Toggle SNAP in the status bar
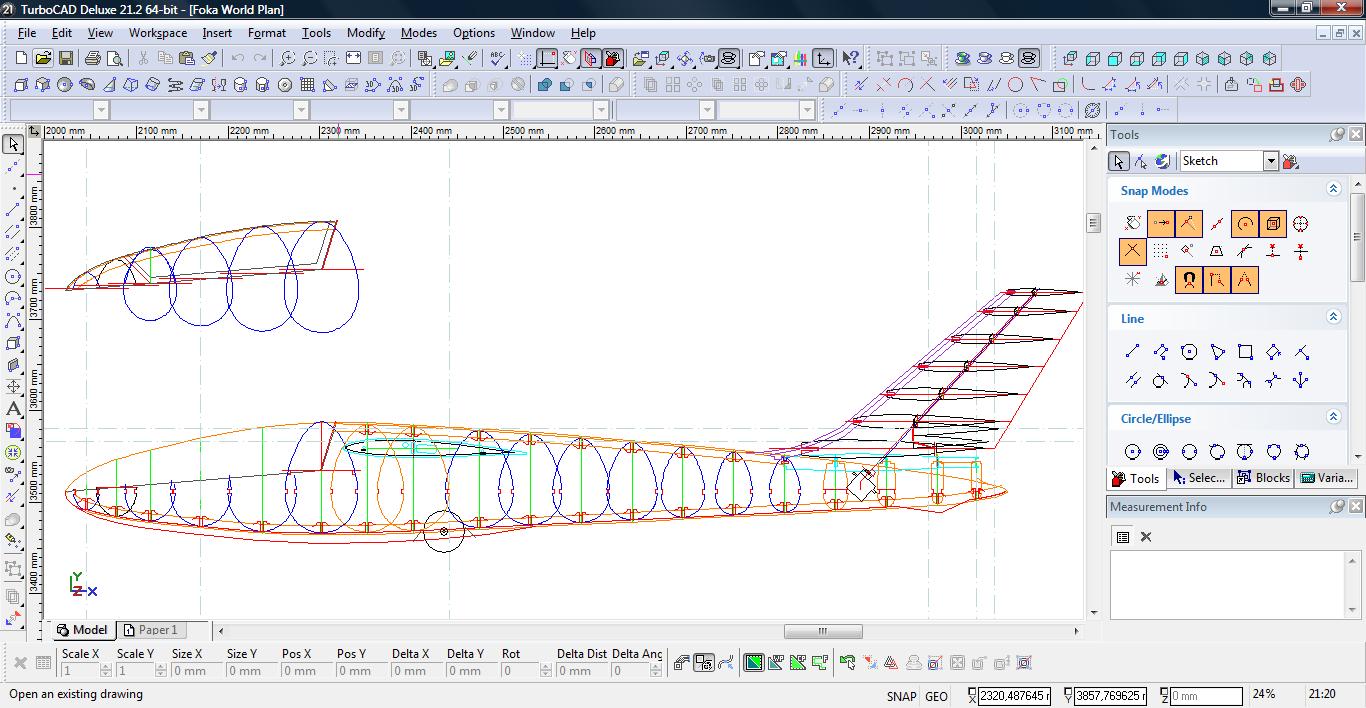The width and height of the screenshot is (1366, 708). (x=900, y=696)
